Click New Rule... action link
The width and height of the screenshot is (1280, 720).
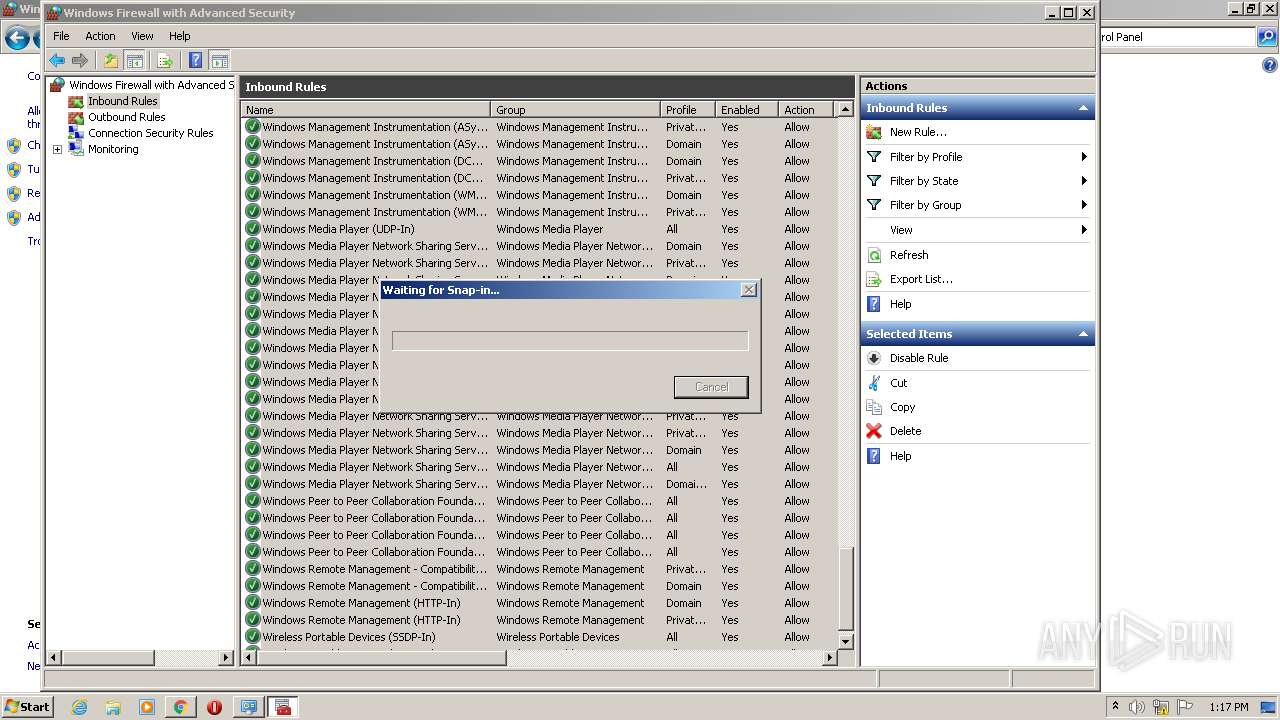tap(918, 132)
